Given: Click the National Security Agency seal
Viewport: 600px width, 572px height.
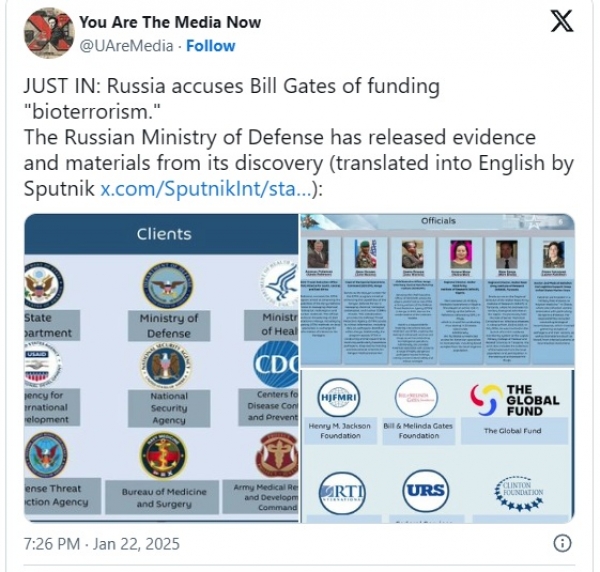Looking at the screenshot, I should tap(166, 365).
